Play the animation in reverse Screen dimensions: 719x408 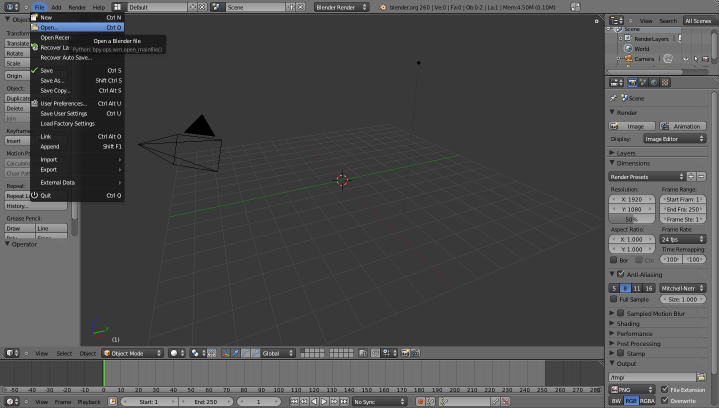(x=314, y=402)
